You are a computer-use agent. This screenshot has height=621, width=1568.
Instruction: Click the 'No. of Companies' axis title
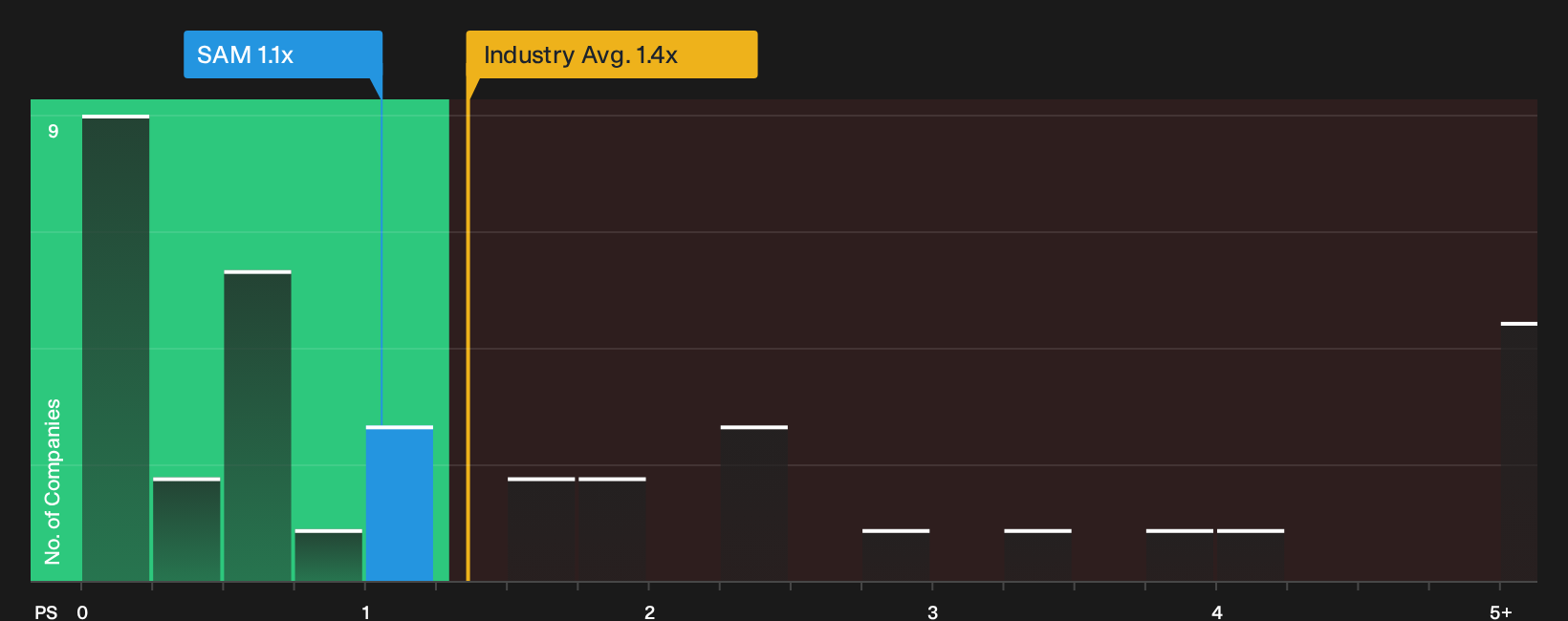pyautogui.click(x=53, y=482)
